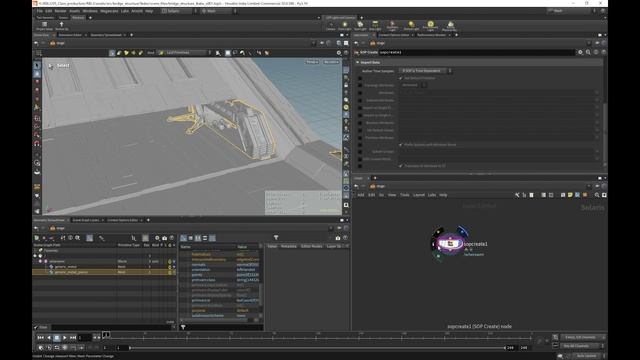Click the current frame marker on timeline
The height and width of the screenshot is (360, 640).
pyautogui.click(x=106, y=335)
